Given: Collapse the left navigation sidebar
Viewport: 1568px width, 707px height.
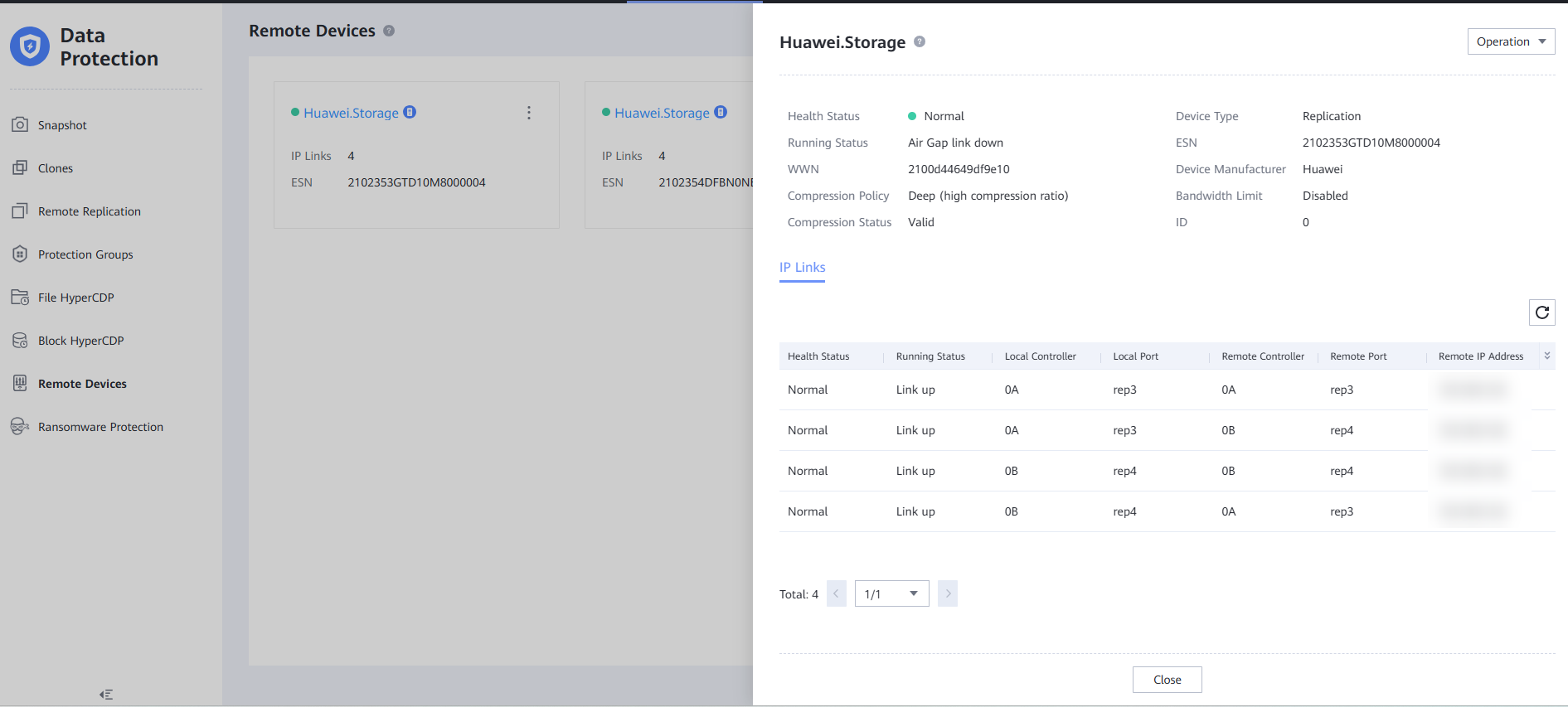Looking at the screenshot, I should (x=106, y=695).
